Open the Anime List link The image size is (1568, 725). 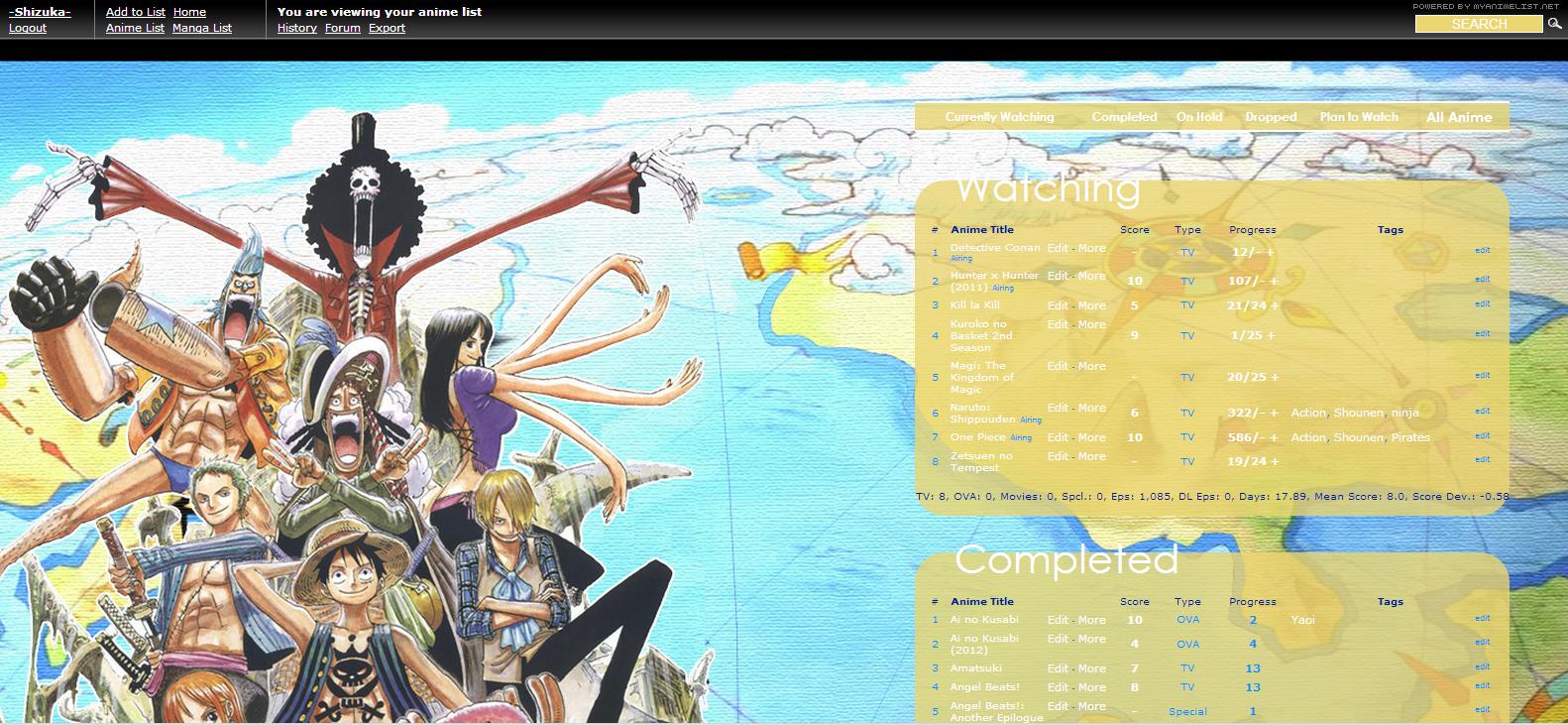coord(135,28)
